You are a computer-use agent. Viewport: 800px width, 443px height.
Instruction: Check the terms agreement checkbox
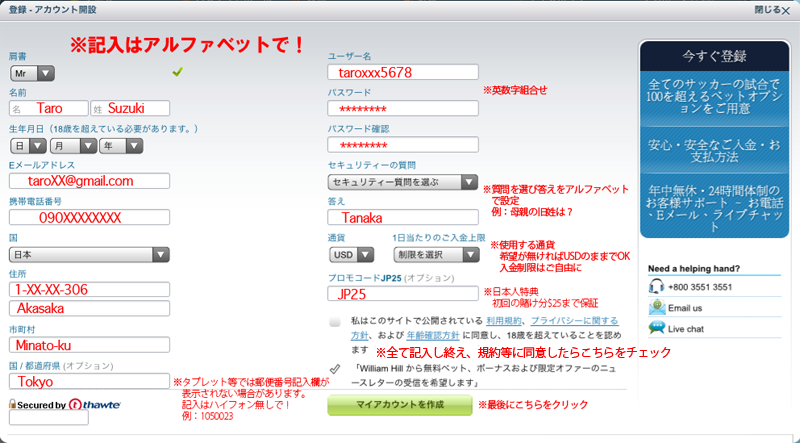pos(334,323)
